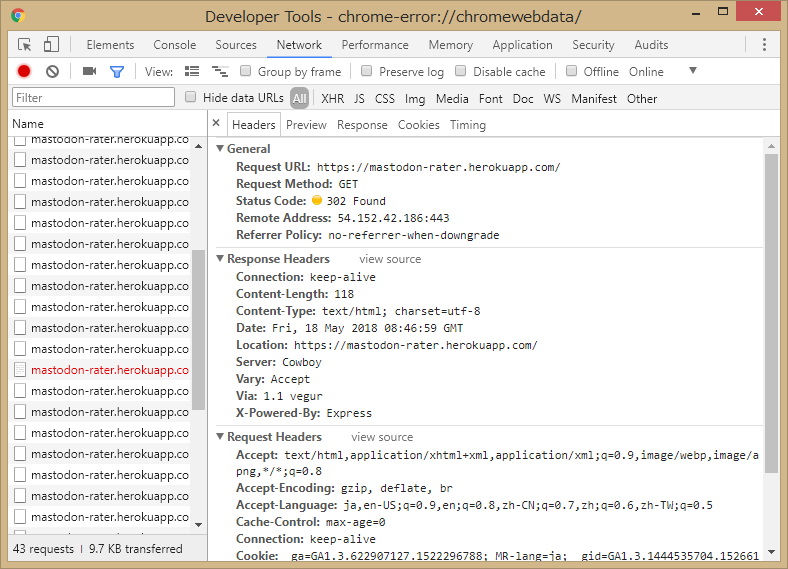Filter requests by XHR type
Screen dimensions: 788x569
point(331,99)
